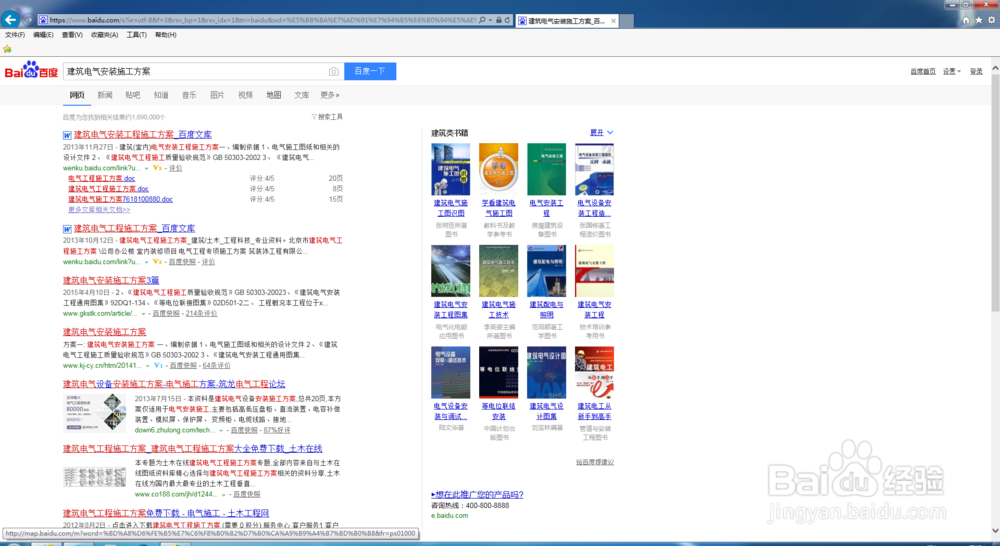Open the arrow beside www.gkstk.com/article URL
The height and width of the screenshot is (546, 1000).
[143, 314]
